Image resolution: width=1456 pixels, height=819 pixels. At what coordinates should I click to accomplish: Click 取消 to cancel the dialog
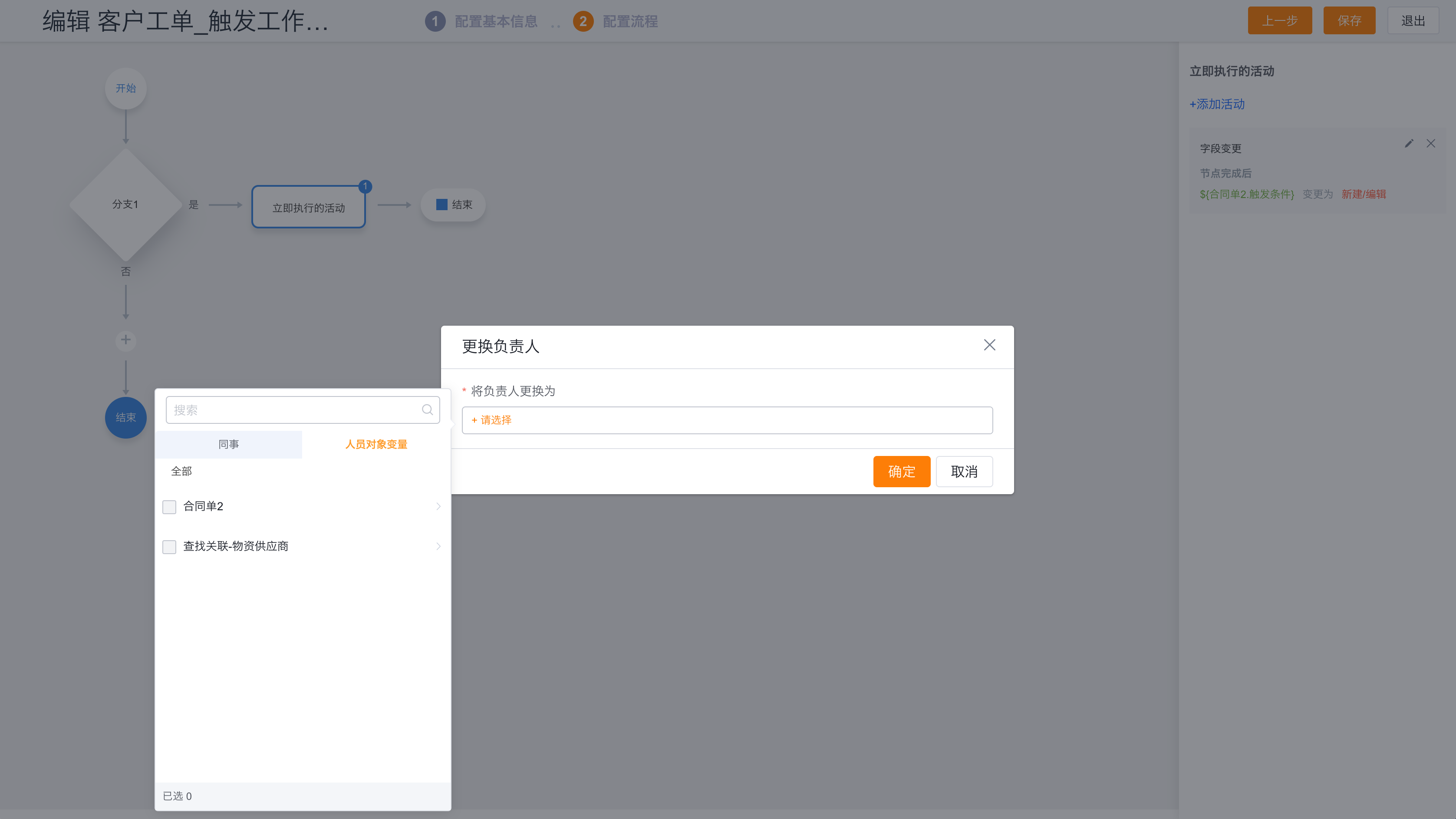pos(964,472)
